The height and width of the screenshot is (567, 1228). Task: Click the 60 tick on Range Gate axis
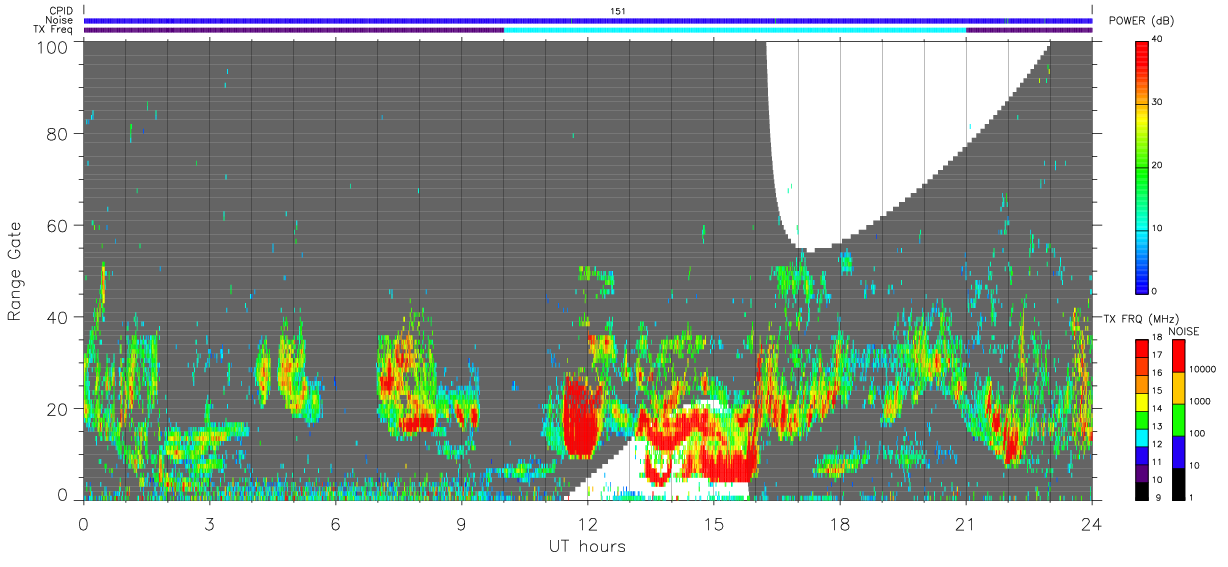(57, 225)
